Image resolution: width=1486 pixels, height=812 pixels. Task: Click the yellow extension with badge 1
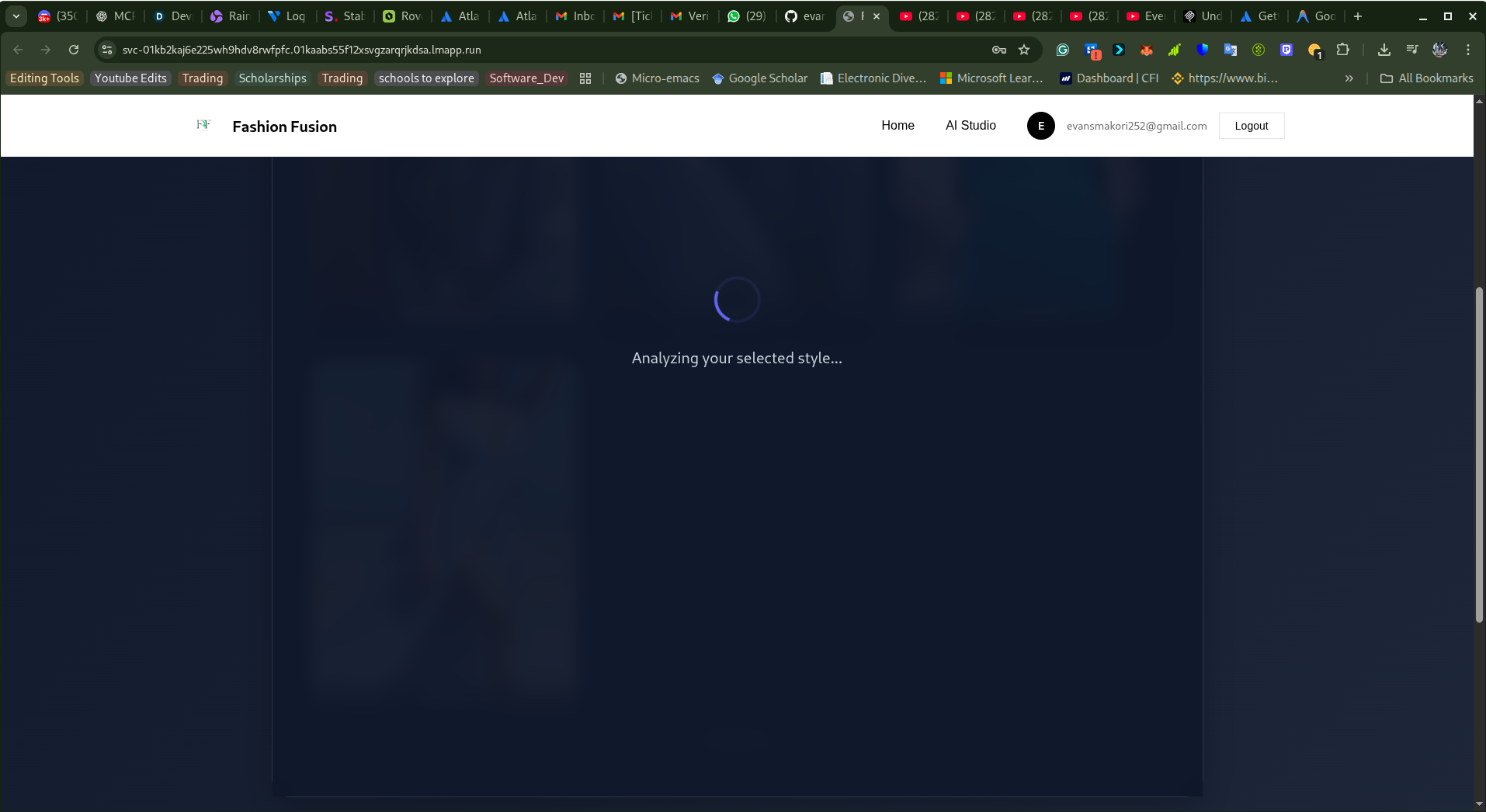1314,50
